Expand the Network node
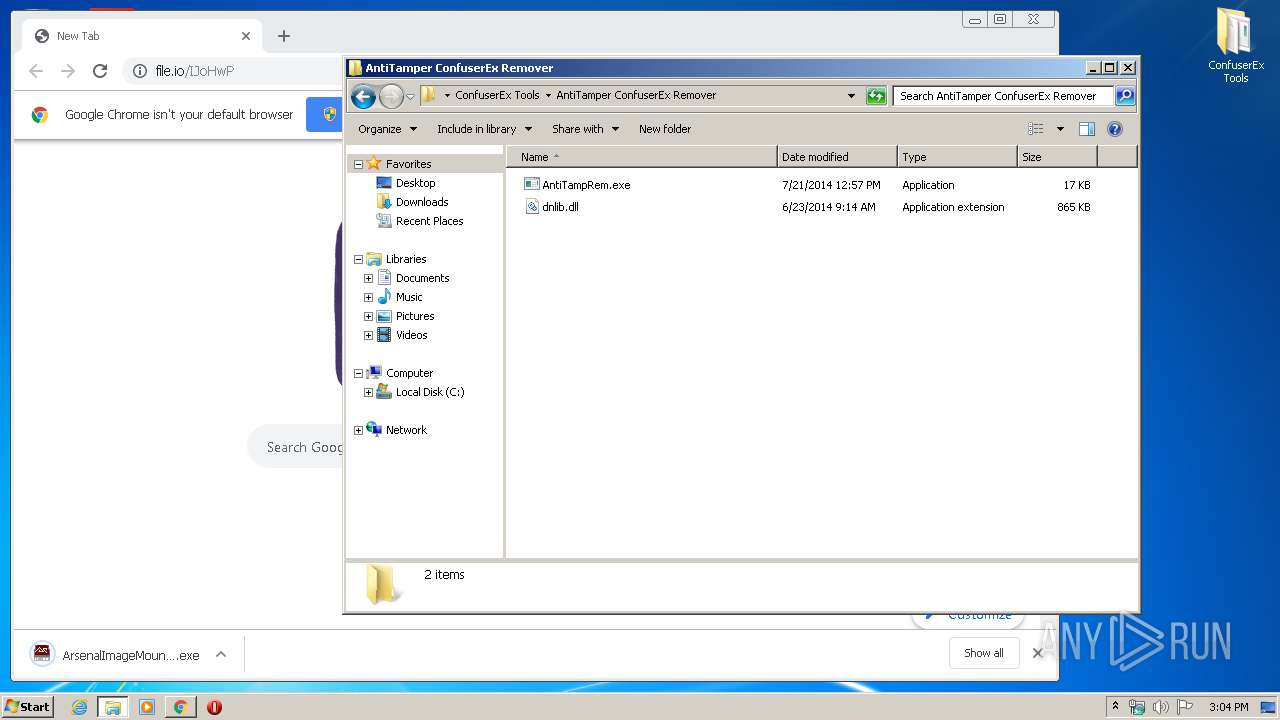The height and width of the screenshot is (720, 1280). (x=358, y=430)
